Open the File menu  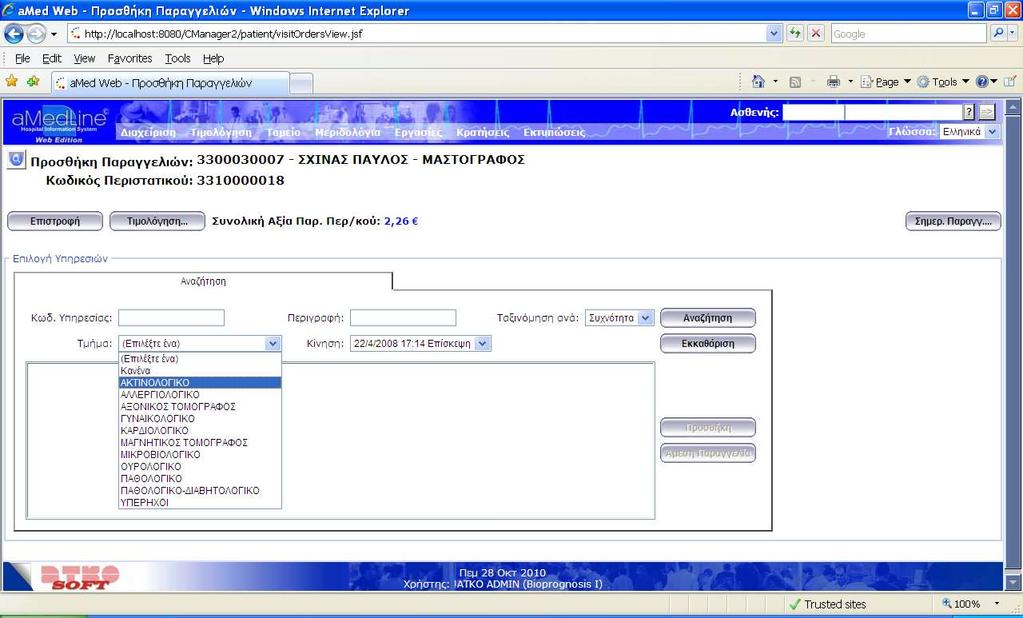pyautogui.click(x=22, y=58)
